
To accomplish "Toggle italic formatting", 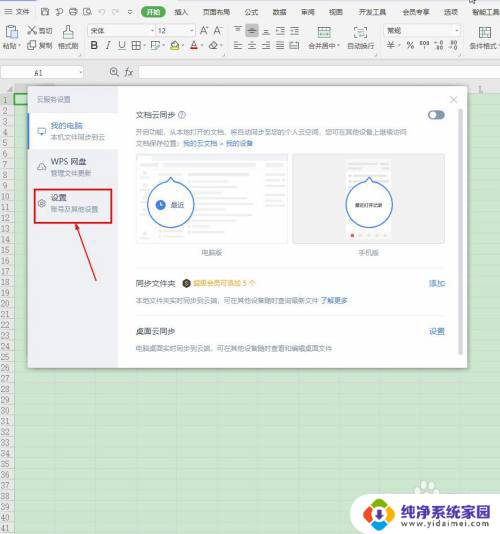I will tap(108, 45).
